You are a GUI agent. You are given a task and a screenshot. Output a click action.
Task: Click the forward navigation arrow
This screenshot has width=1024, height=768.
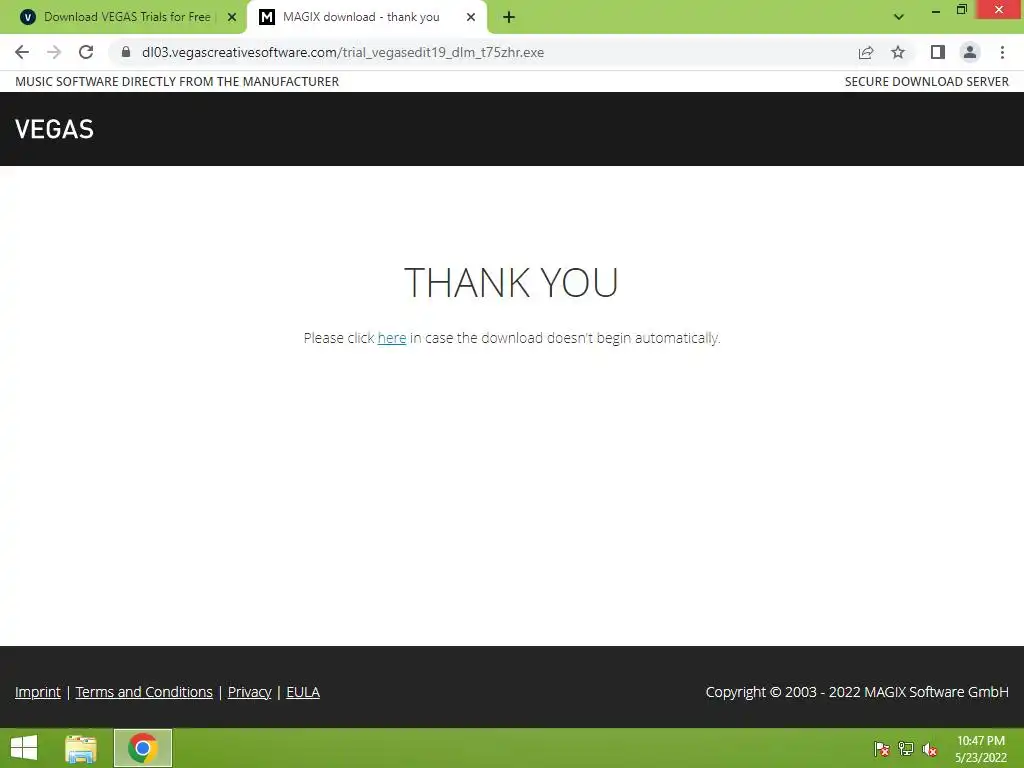54,52
